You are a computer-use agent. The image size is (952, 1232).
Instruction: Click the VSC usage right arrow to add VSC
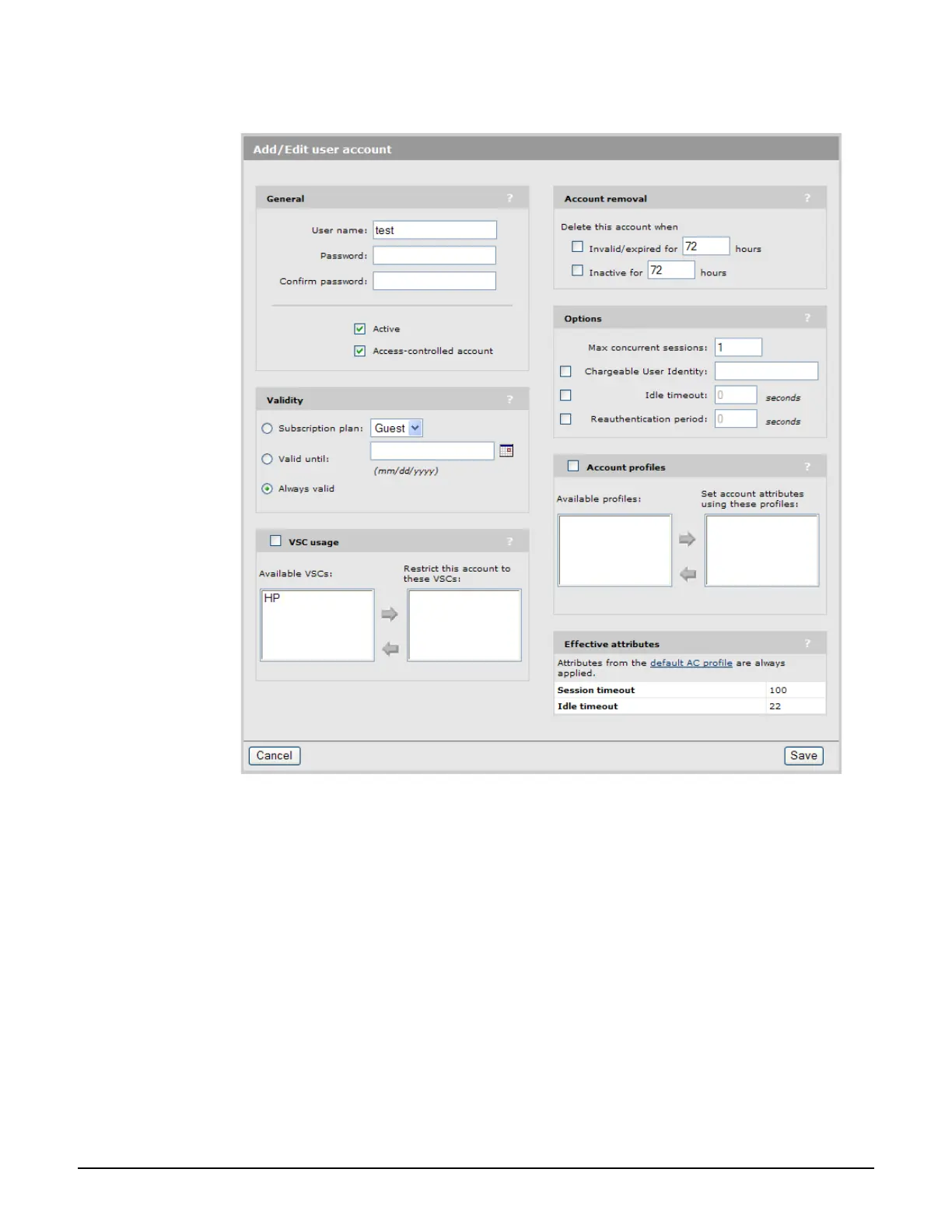pos(390,614)
